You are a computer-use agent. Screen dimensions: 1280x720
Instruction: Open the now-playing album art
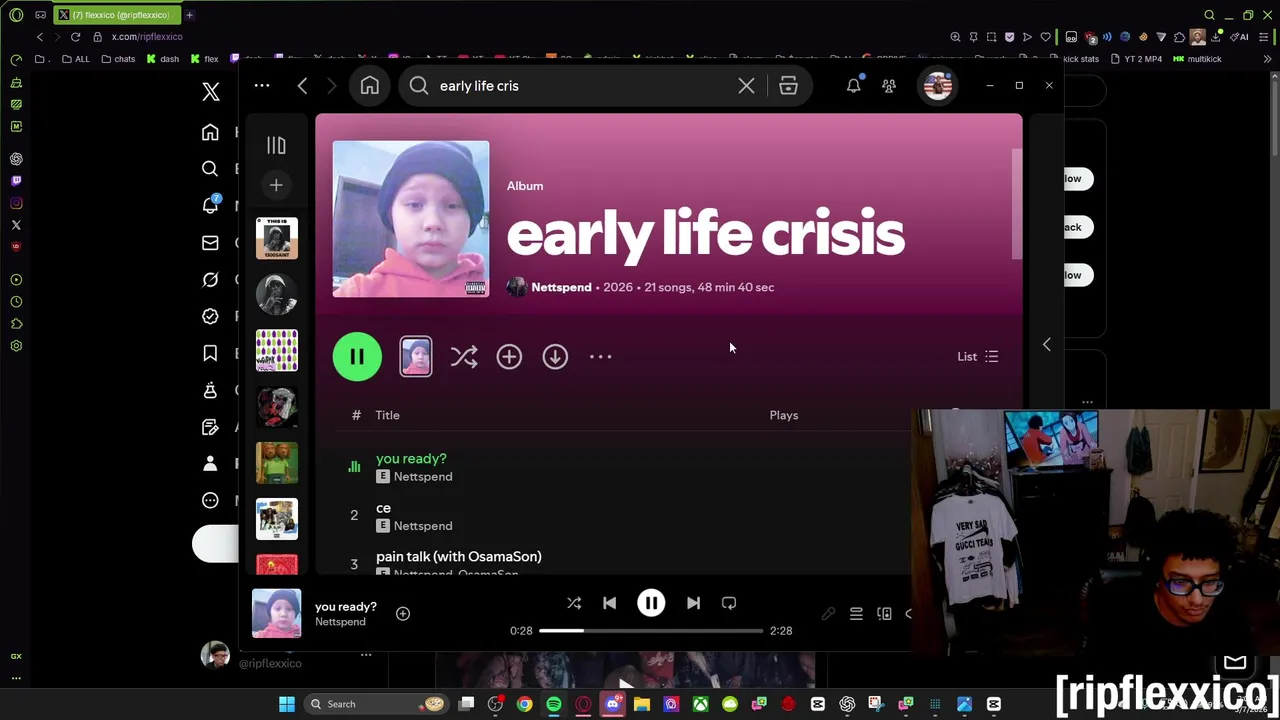tap(276, 613)
